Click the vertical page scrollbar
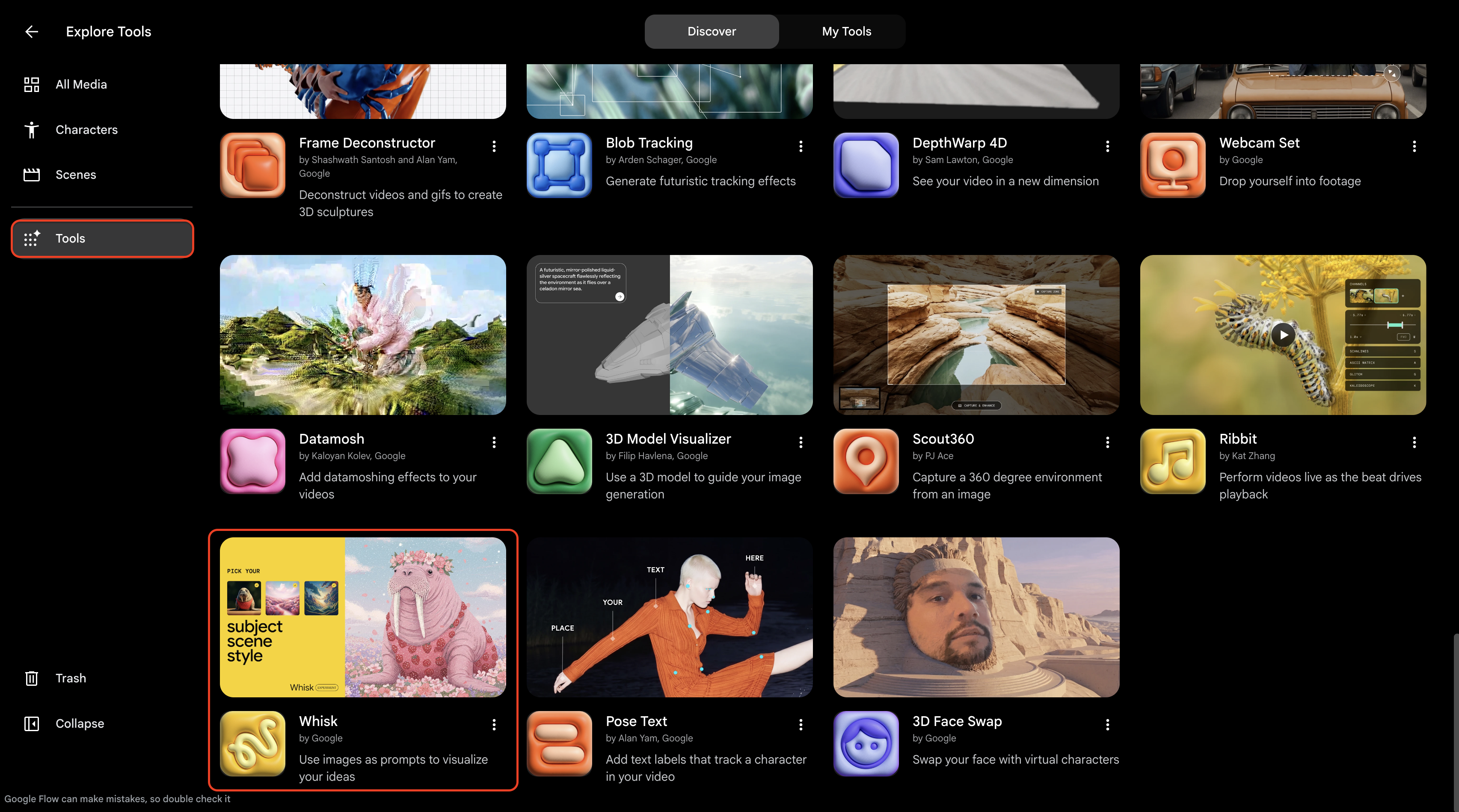 (1456, 723)
